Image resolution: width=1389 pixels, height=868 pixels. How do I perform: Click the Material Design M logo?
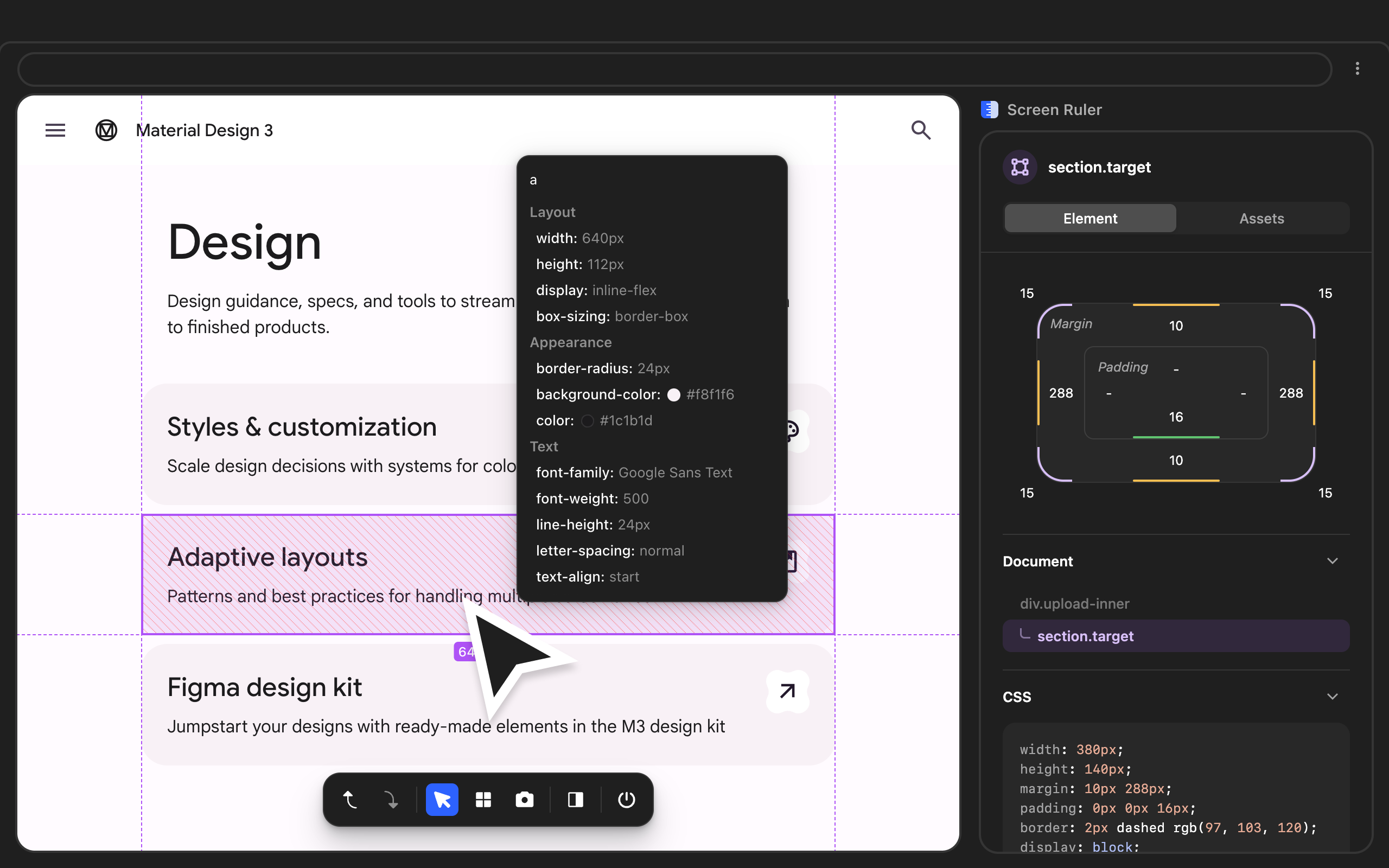pyautogui.click(x=106, y=130)
